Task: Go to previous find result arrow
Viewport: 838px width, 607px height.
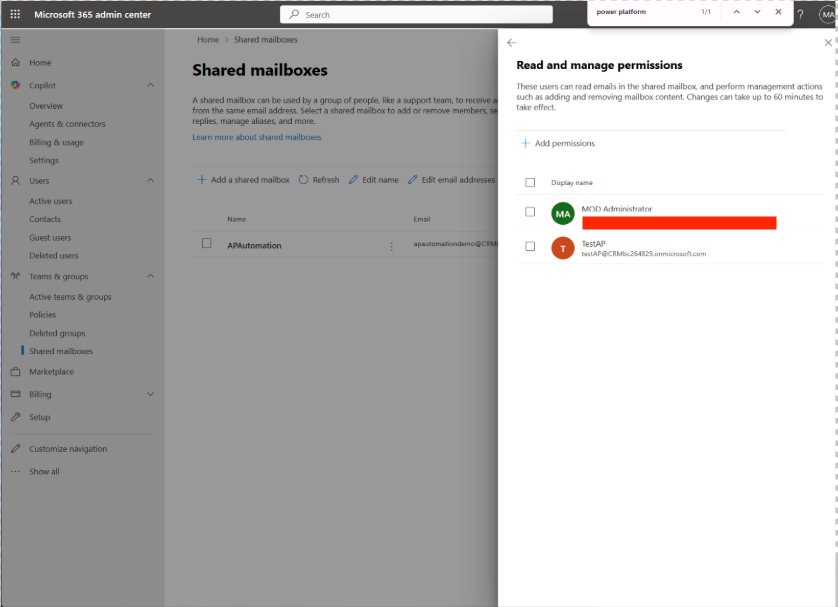Action: (x=736, y=12)
